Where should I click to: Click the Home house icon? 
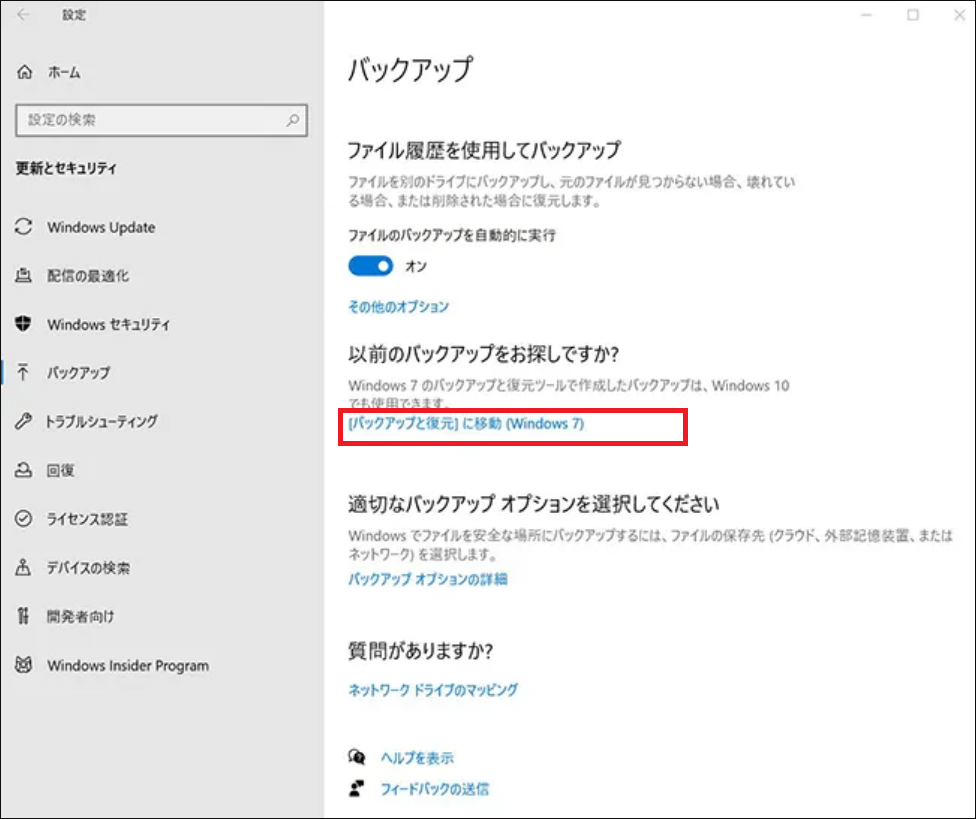pyautogui.click(x=24, y=72)
